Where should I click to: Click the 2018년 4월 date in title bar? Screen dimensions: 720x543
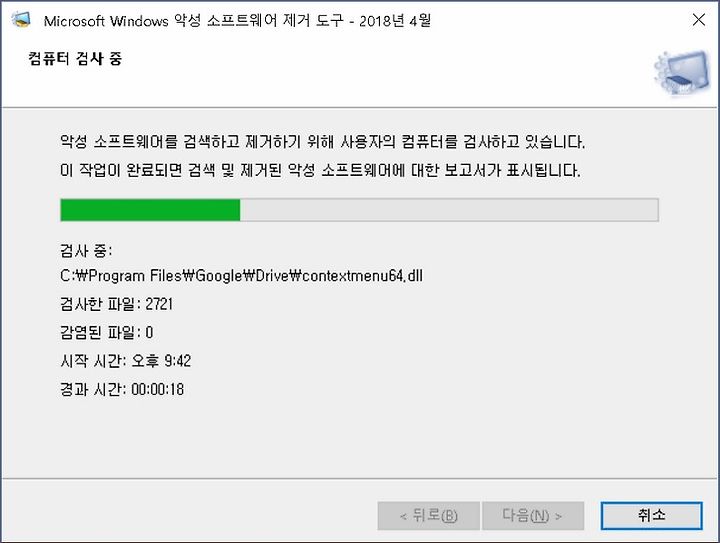tap(395, 21)
